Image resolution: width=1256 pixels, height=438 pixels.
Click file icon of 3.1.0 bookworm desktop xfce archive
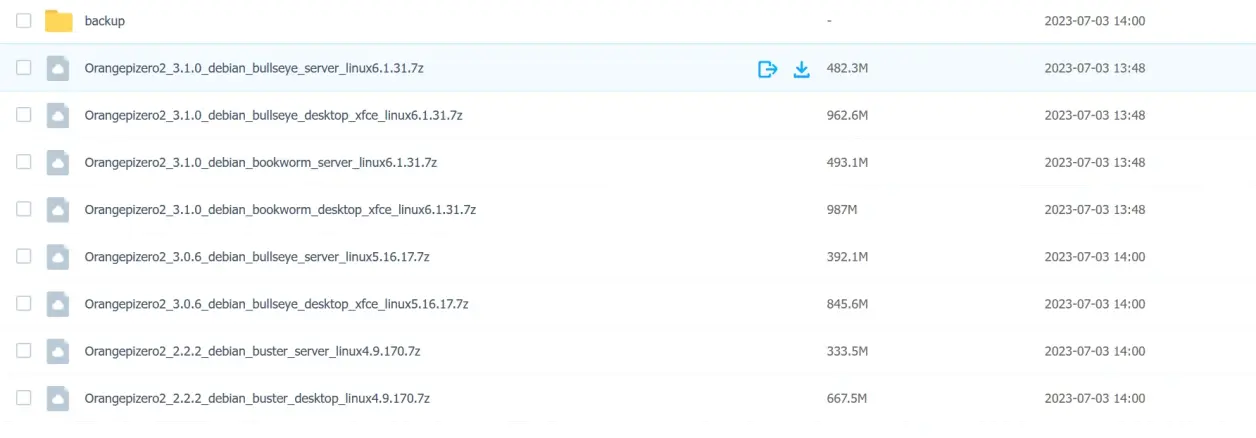59,210
